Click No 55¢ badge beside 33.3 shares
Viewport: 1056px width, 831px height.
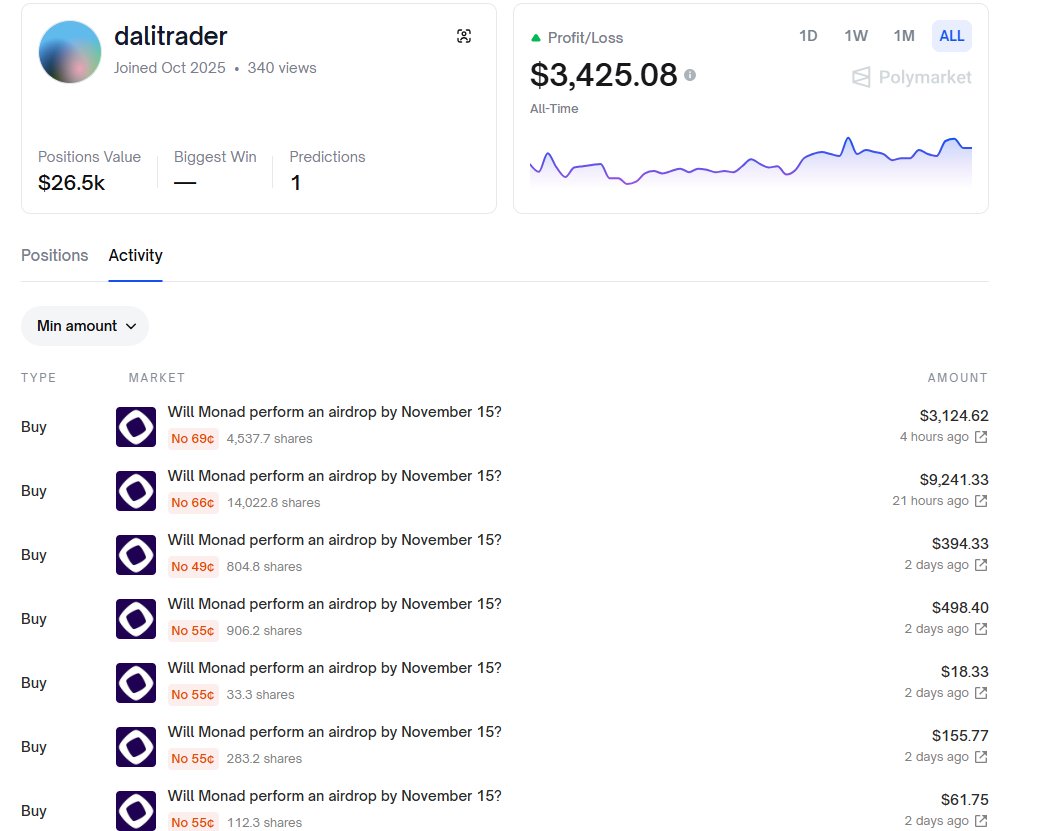(x=193, y=695)
